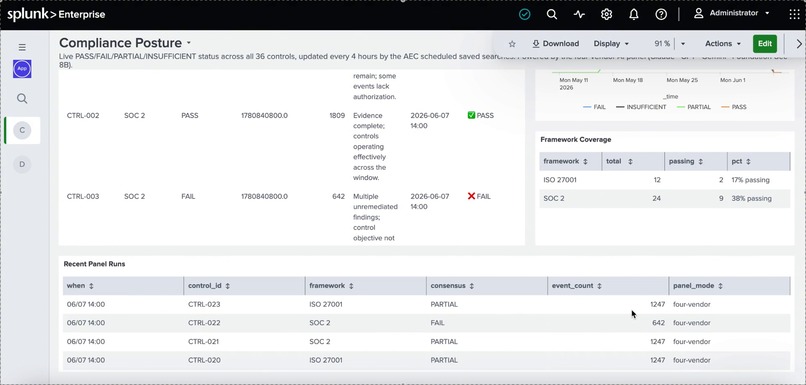Click the PARTIAL legend entry

693,107
